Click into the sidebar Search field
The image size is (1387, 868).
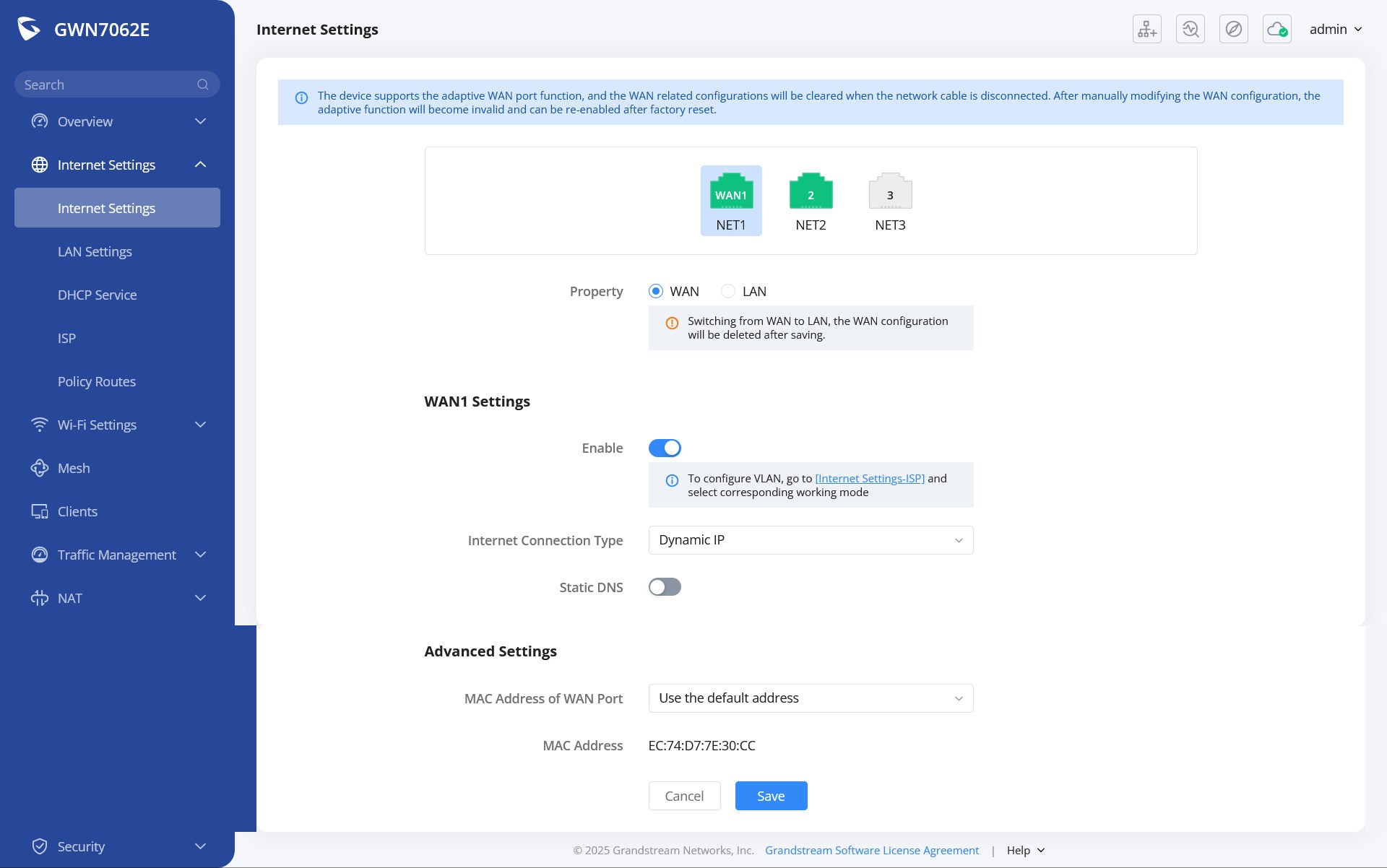tap(105, 84)
